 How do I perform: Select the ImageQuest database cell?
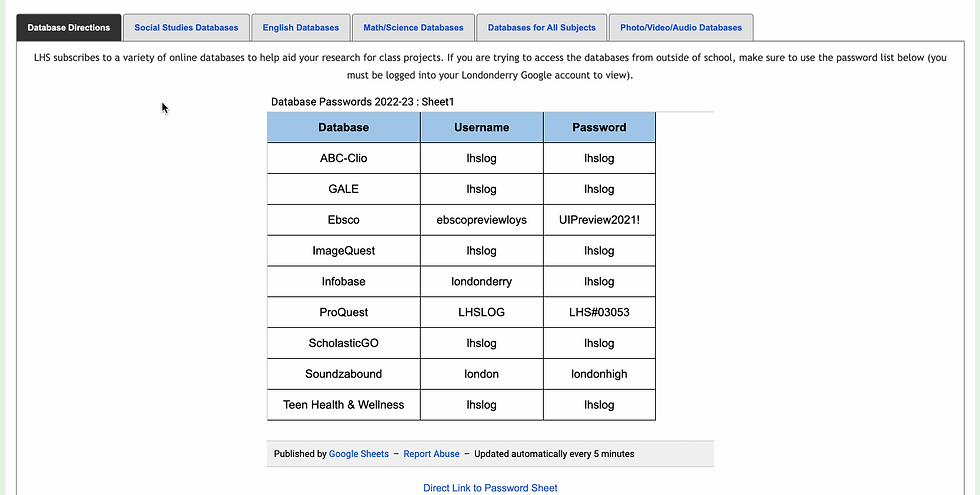click(344, 251)
